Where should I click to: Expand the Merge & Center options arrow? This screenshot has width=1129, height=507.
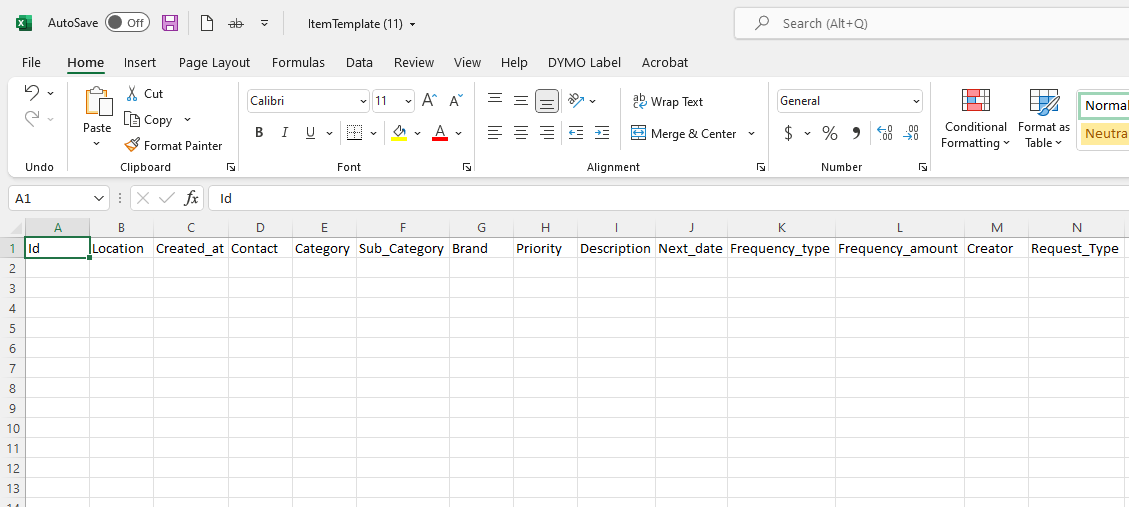click(x=751, y=133)
